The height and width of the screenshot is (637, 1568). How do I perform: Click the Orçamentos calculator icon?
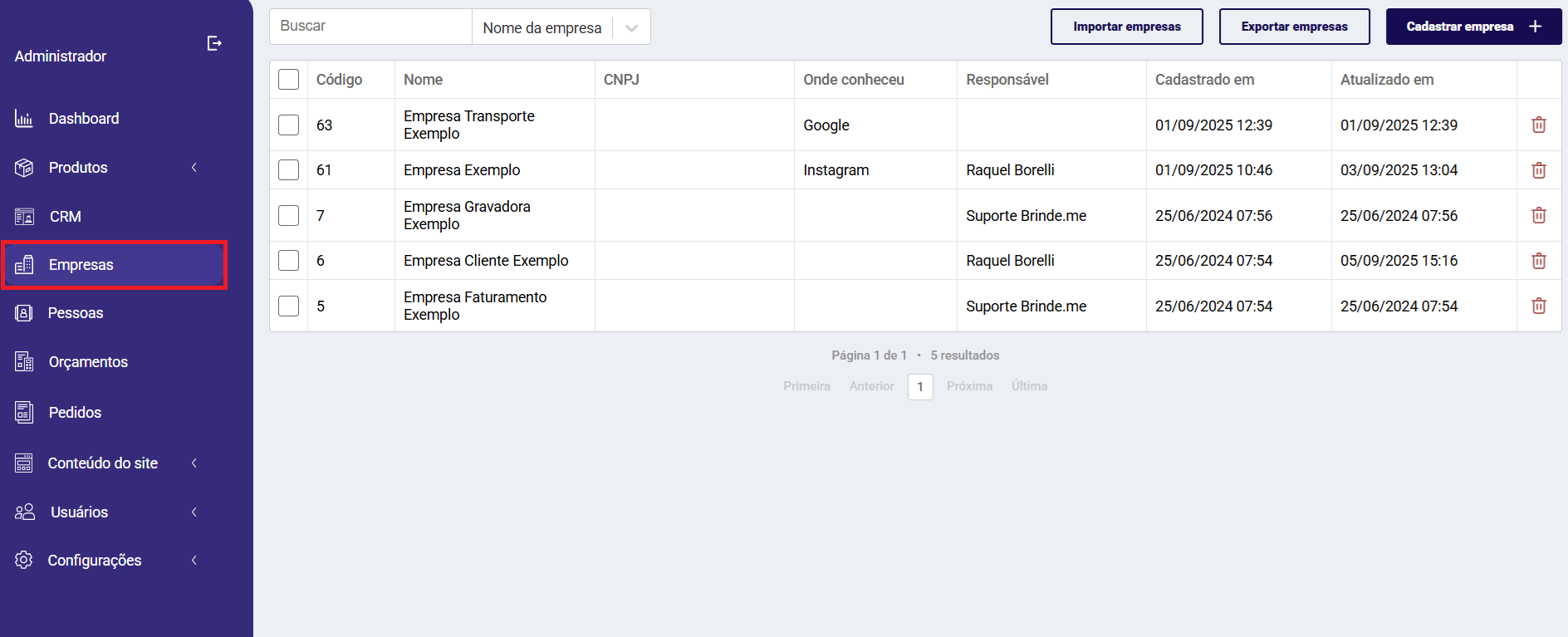24,362
